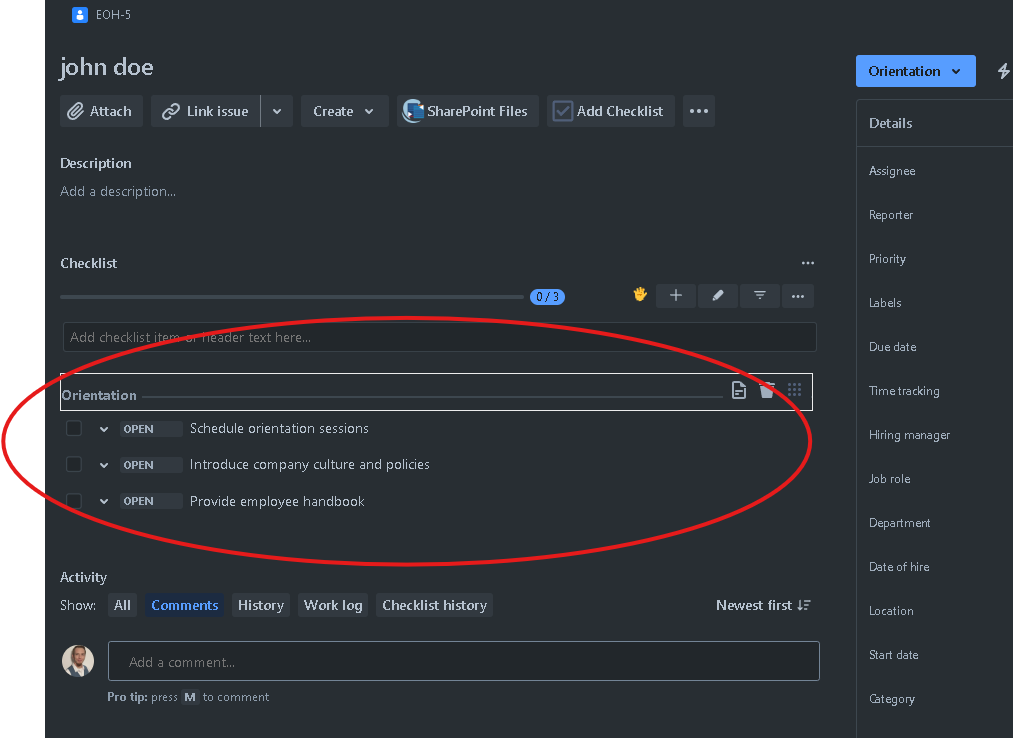Image resolution: width=1013 pixels, height=738 pixels.
Task: Open the Link issue dropdown arrow
Action: [277, 111]
